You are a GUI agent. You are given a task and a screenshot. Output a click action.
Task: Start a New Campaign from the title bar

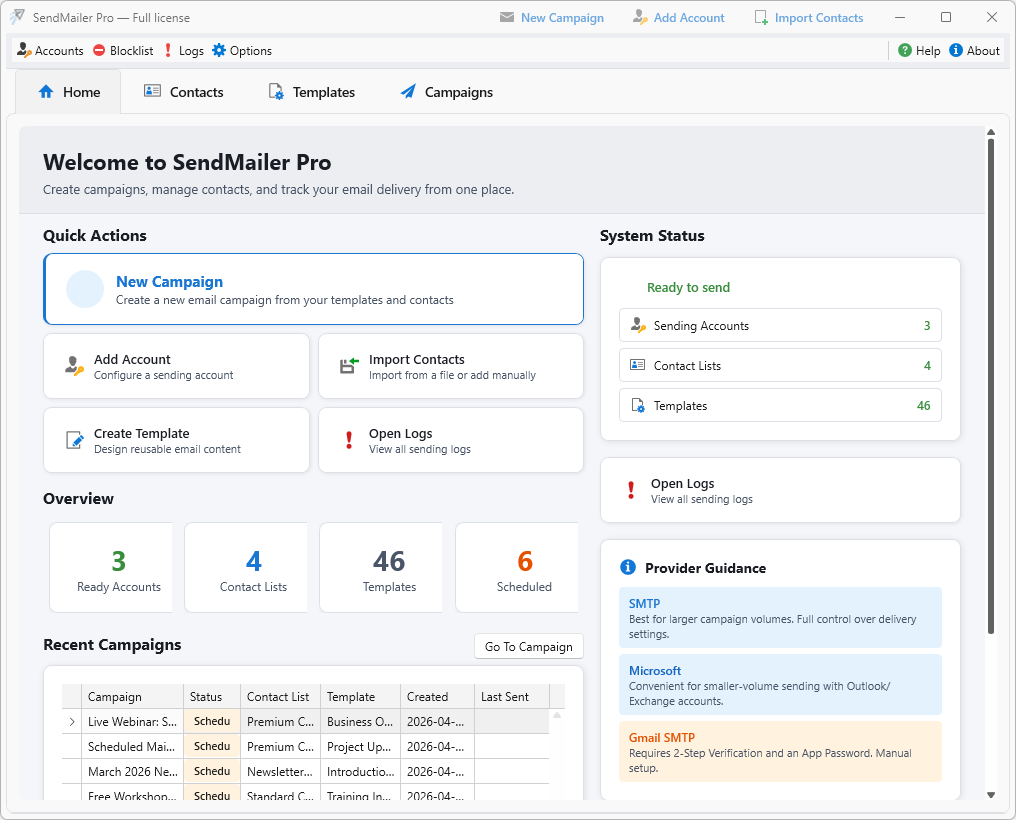[x=551, y=17]
